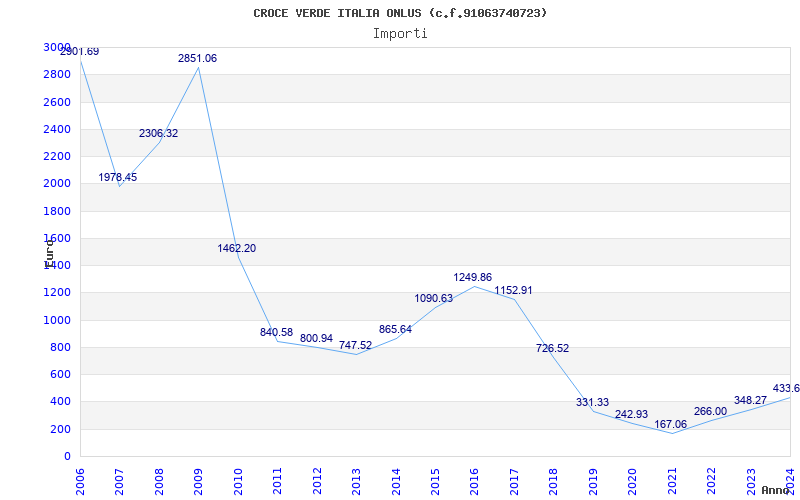Click the Anno axis title
Image resolution: width=800 pixels, height=500 pixels.
[x=776, y=490]
